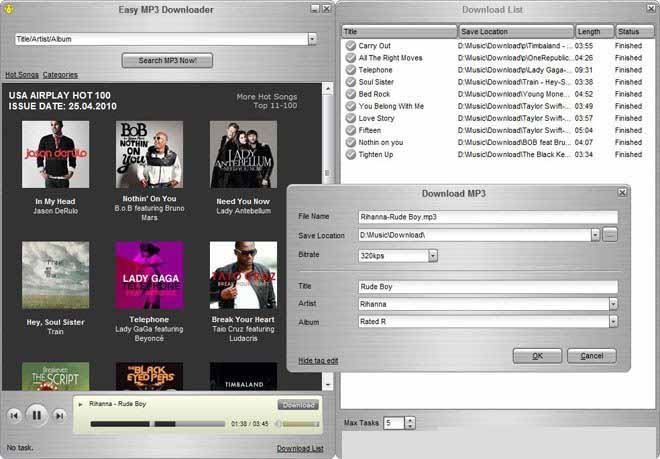Expand the Artist dropdown showing Rihanna
The height and width of the screenshot is (459, 660).
pos(613,304)
